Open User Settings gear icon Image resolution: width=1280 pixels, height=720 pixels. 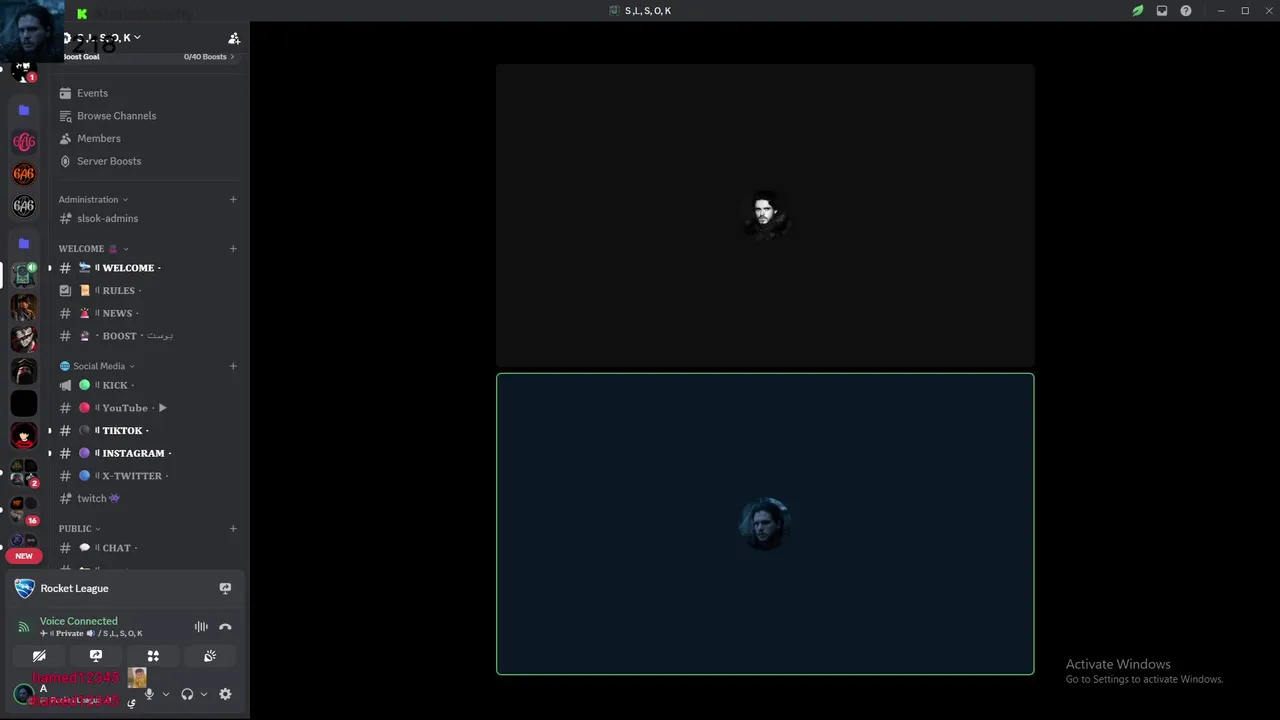(225, 694)
